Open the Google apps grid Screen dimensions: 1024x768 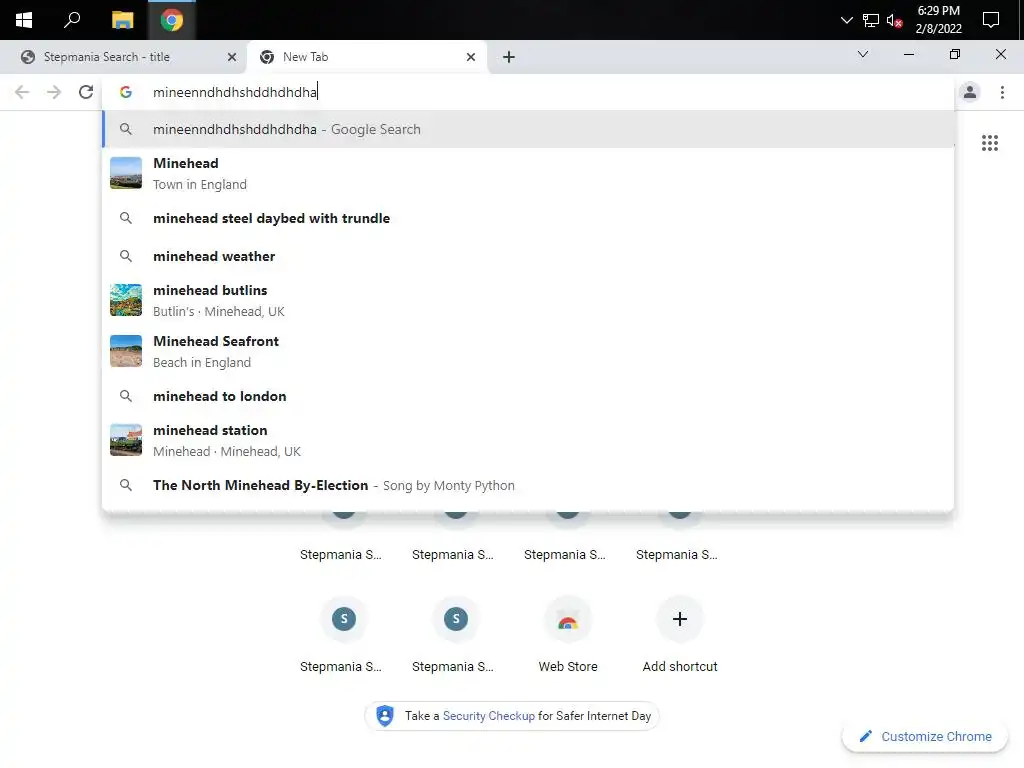[989, 143]
